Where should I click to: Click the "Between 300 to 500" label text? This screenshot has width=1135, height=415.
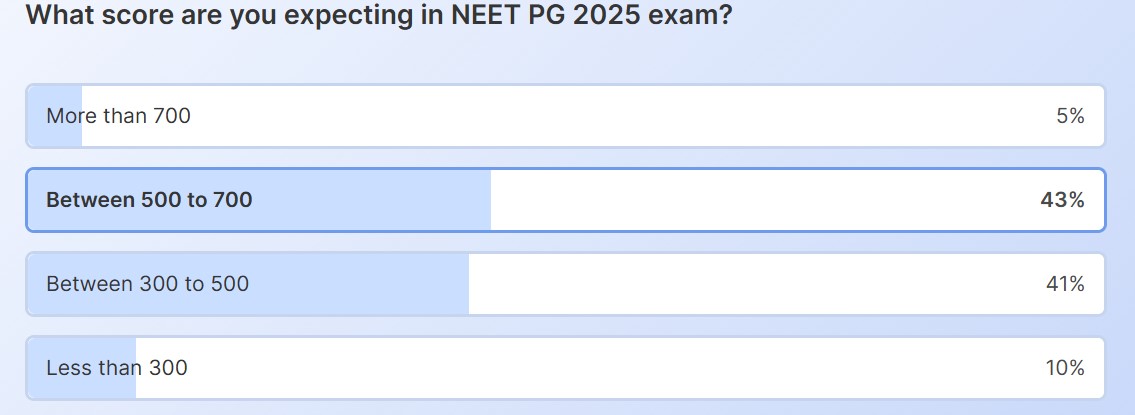pos(147,284)
